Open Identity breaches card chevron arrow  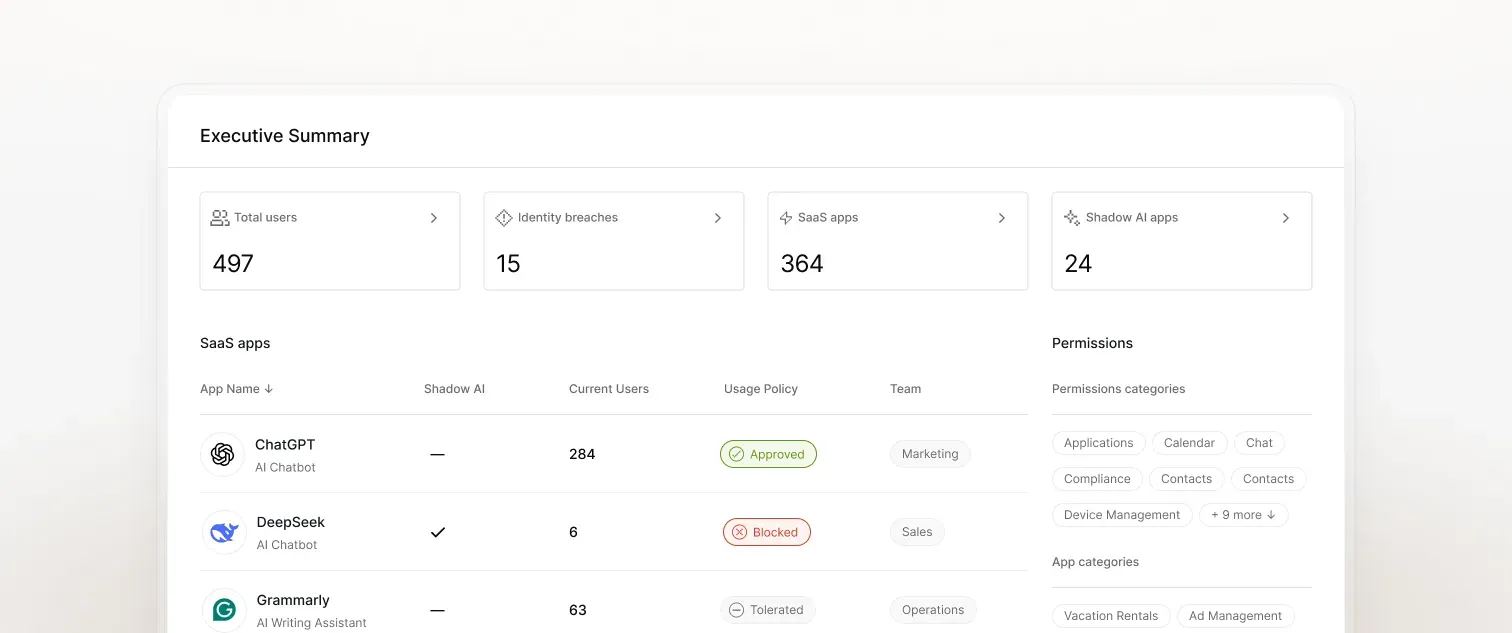[x=718, y=218]
